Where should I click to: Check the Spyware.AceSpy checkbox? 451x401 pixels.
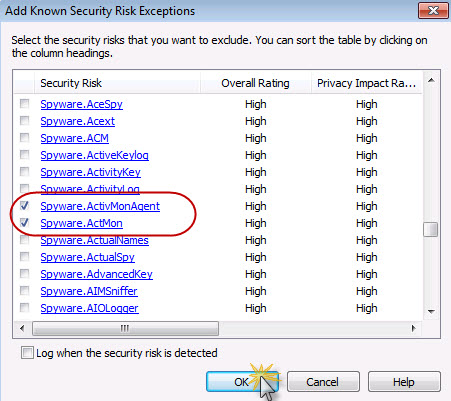tap(24, 104)
